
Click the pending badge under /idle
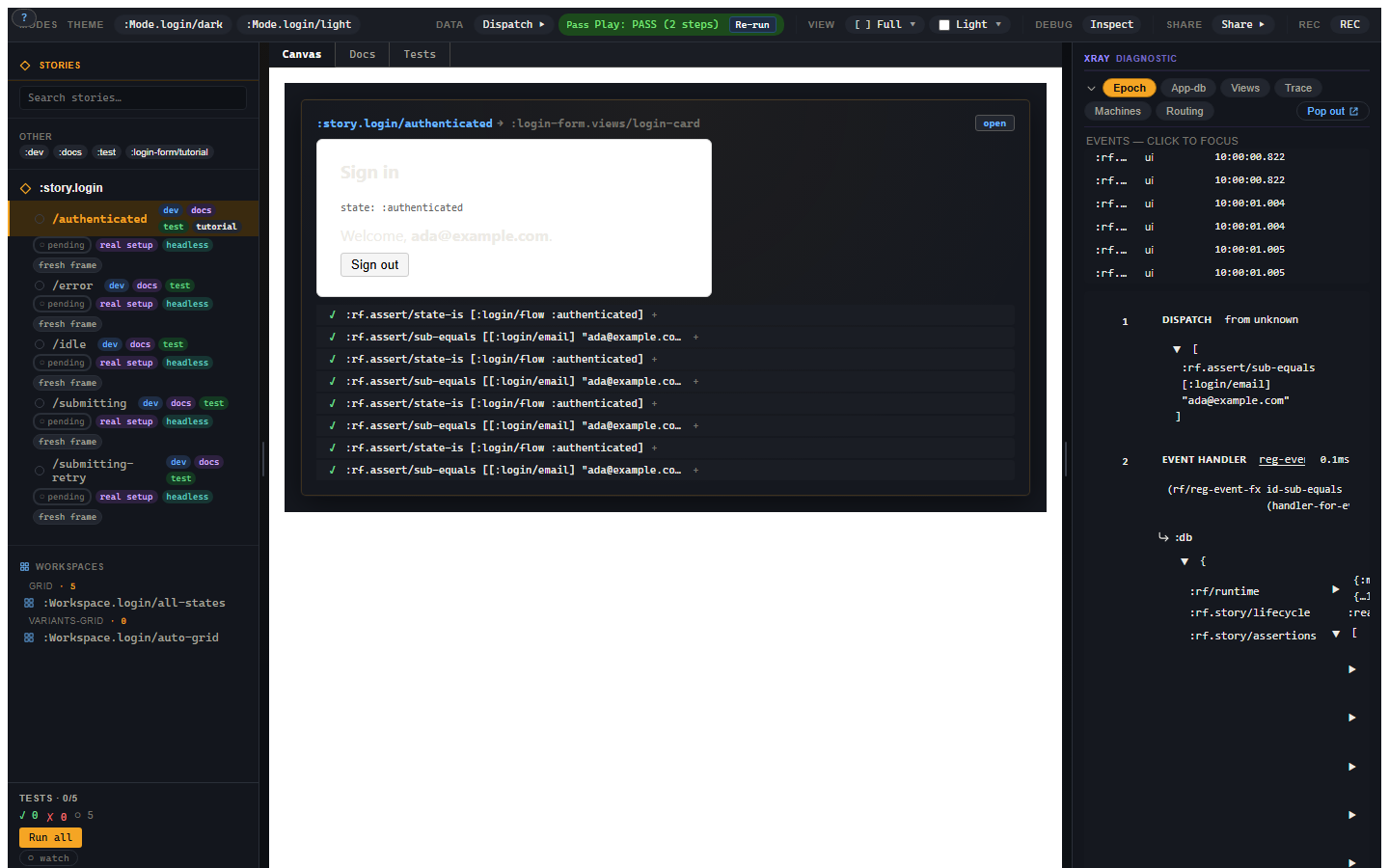tap(62, 363)
